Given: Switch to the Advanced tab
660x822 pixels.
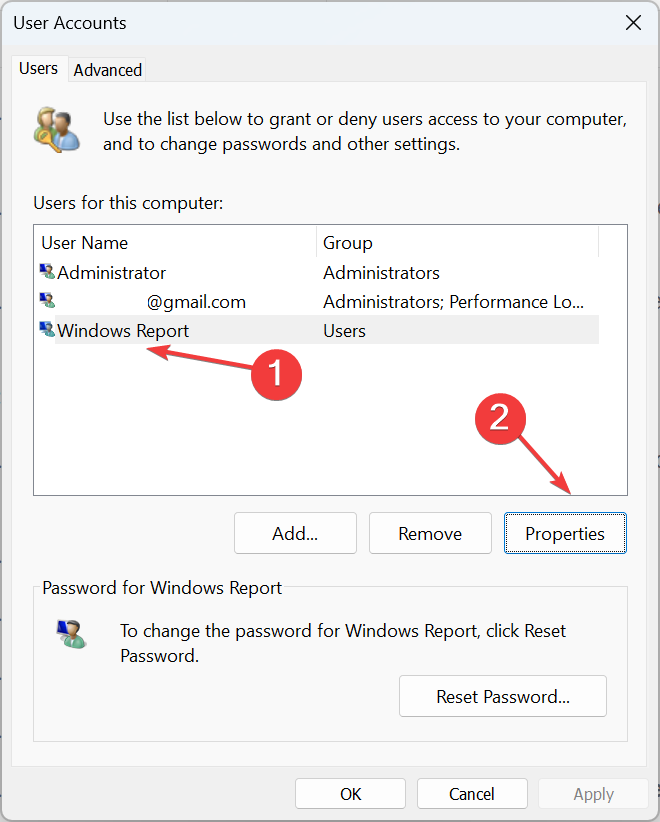Looking at the screenshot, I should (x=107, y=70).
